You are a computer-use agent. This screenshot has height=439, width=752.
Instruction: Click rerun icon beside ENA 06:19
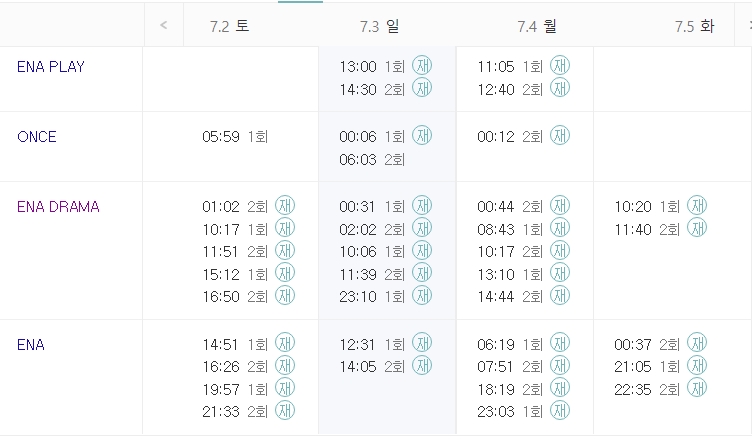(560, 343)
